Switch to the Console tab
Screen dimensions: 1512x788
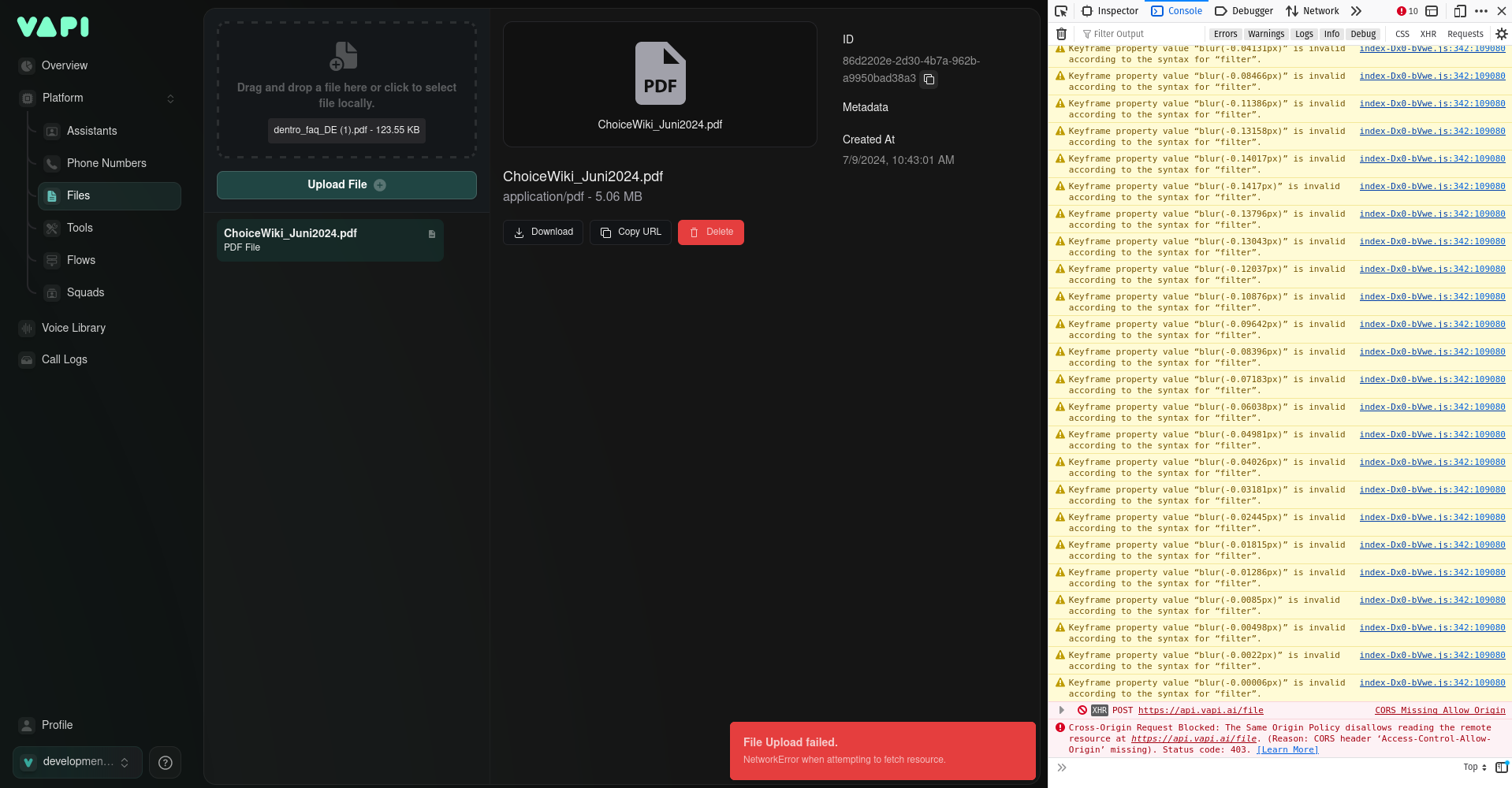click(x=1177, y=11)
